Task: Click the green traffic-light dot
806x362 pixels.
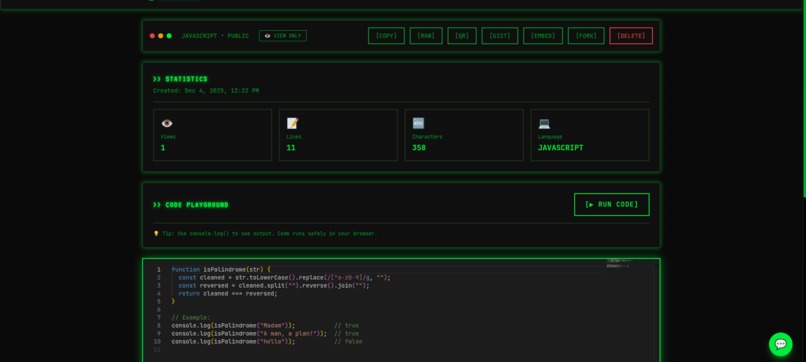Action: (x=169, y=36)
